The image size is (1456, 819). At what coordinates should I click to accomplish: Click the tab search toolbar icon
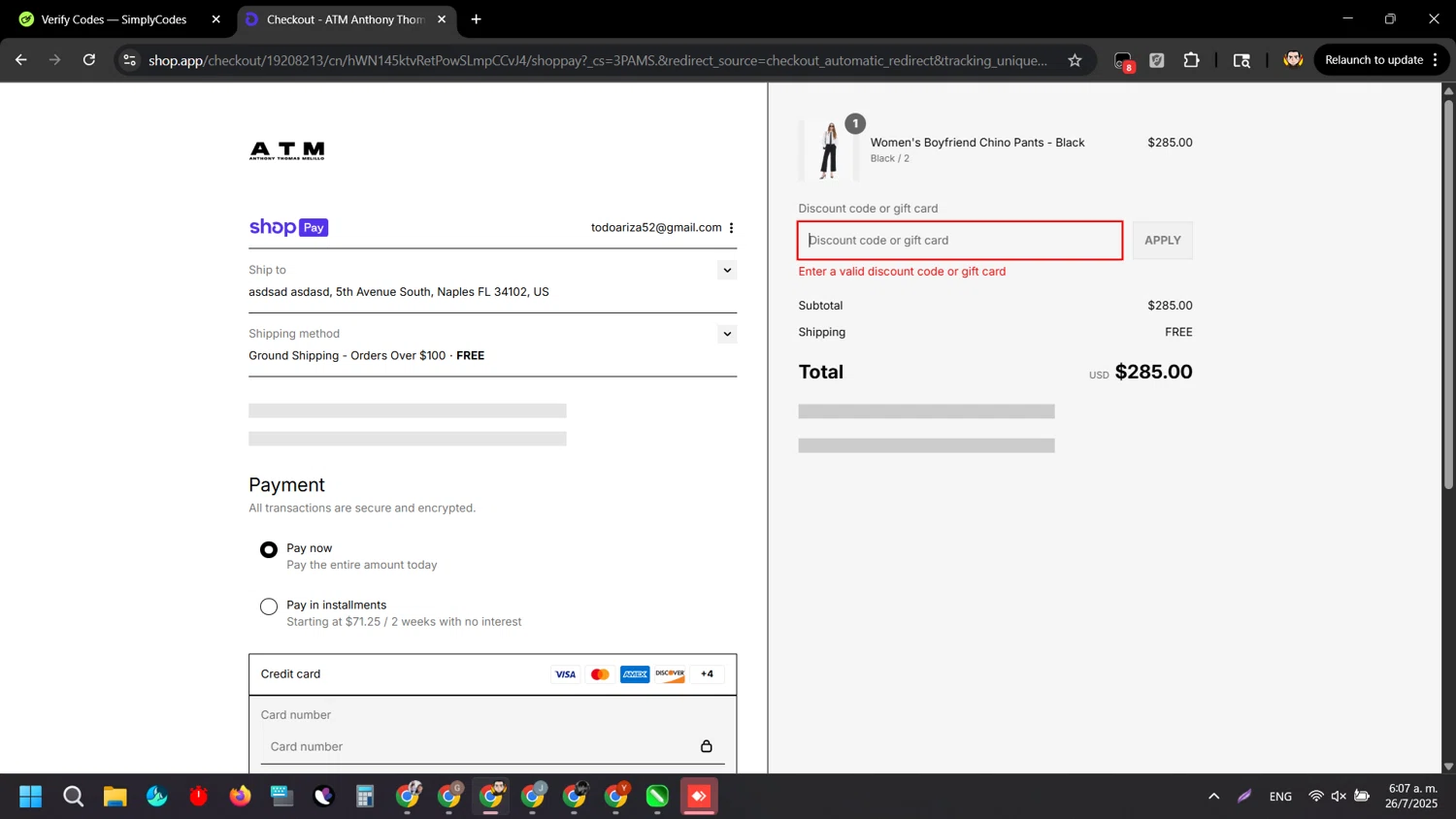point(1241,60)
